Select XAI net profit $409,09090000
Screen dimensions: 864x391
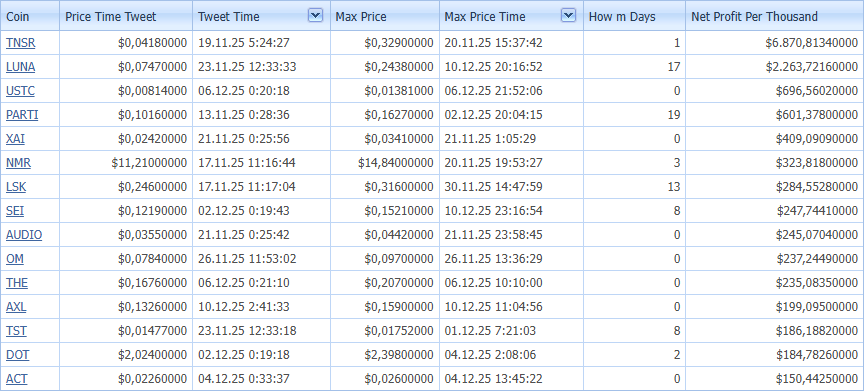point(817,139)
